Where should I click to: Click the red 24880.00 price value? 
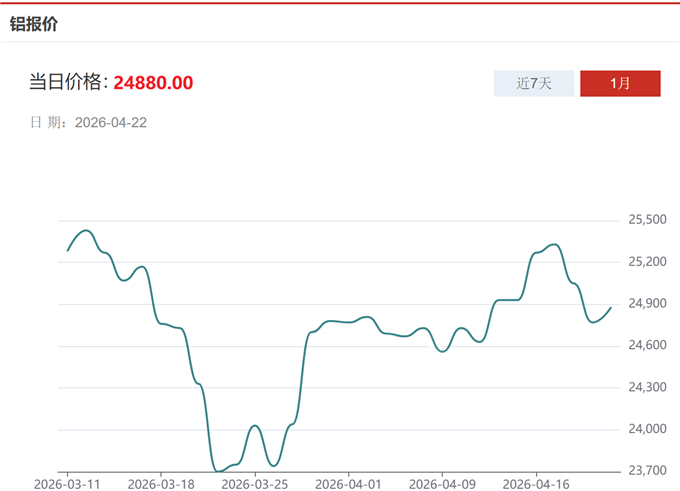point(153,83)
